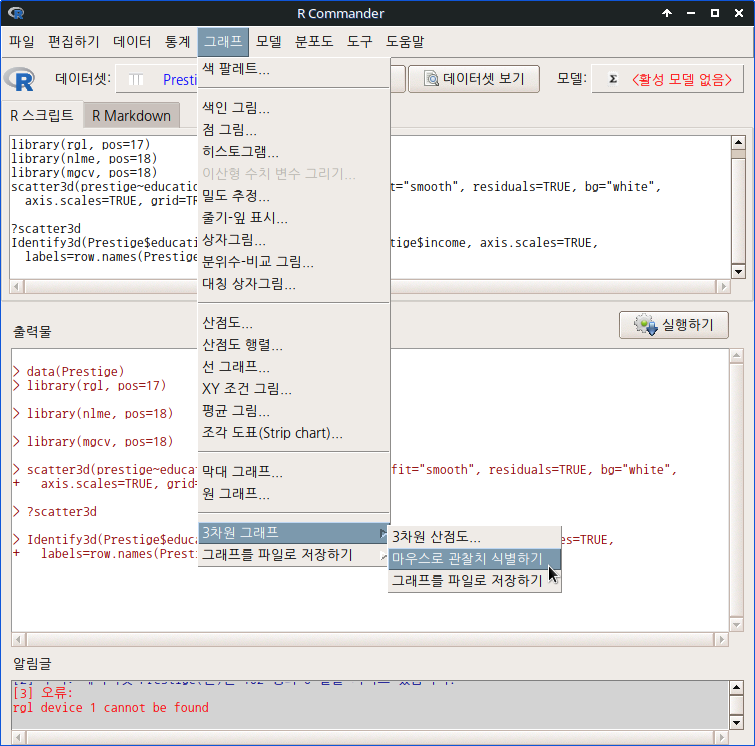Screen dimensions: 755x746
Task: Click the run gear icon on 실행하기
Action: pyautogui.click(x=645, y=325)
